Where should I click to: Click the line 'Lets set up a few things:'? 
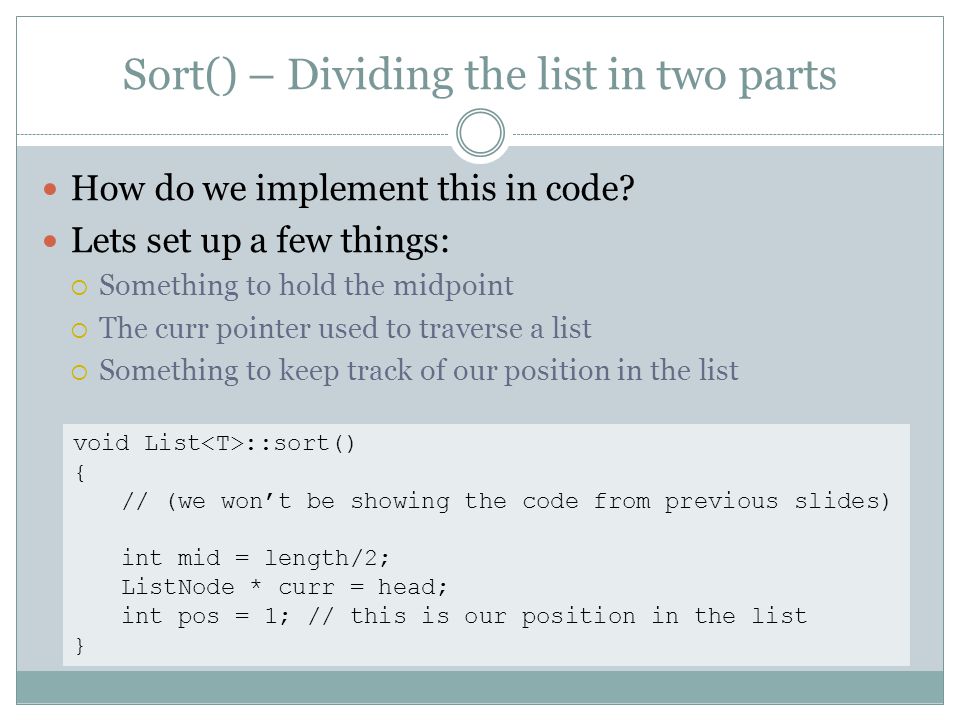pos(260,241)
